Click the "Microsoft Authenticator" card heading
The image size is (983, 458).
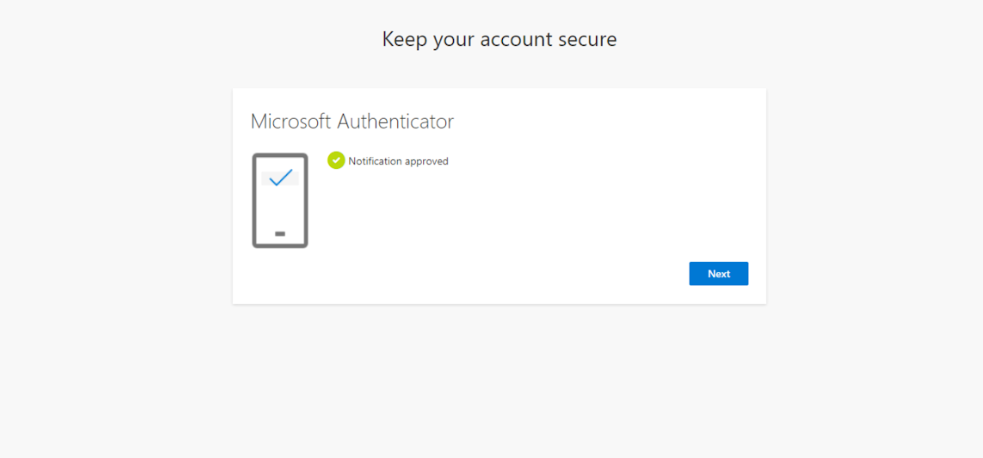pyautogui.click(x=352, y=122)
